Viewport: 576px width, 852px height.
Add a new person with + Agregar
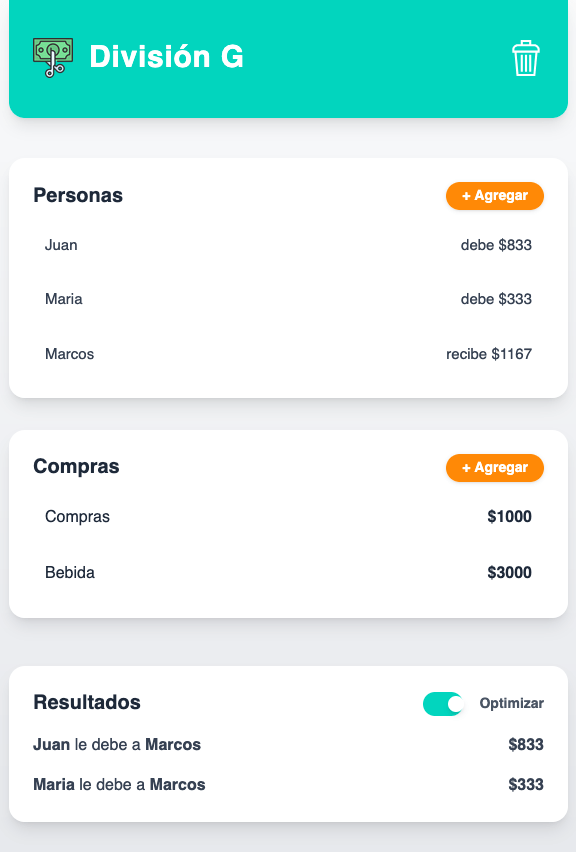click(495, 196)
